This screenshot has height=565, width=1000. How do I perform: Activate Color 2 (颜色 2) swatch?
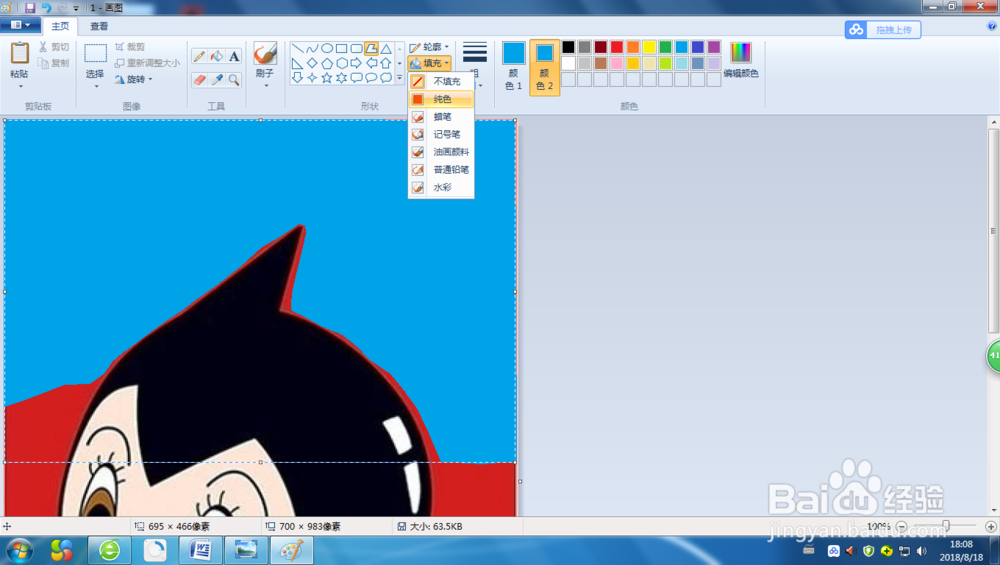click(x=545, y=67)
